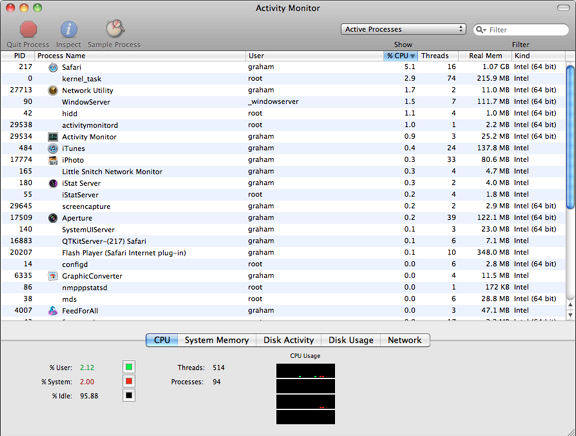Click the Sample Process icon

coord(115,29)
